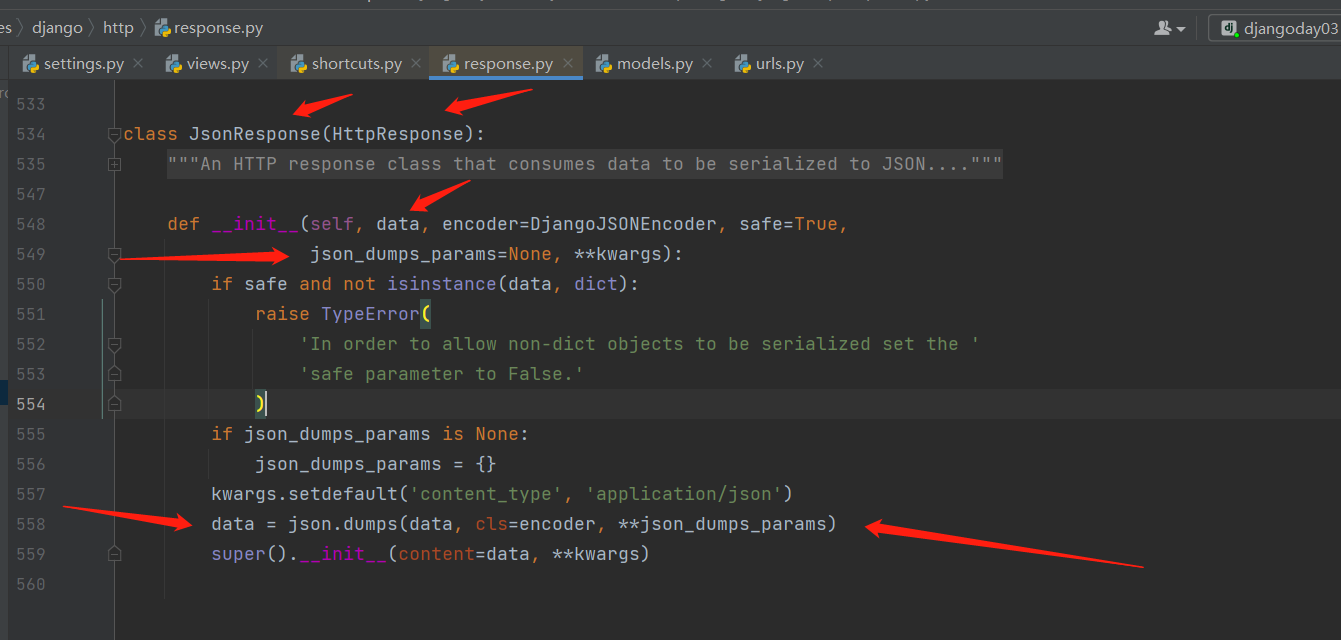Screen dimensions: 1341x640
Task: Click the 'safe parameter to False.' string
Action: click(x=442, y=374)
